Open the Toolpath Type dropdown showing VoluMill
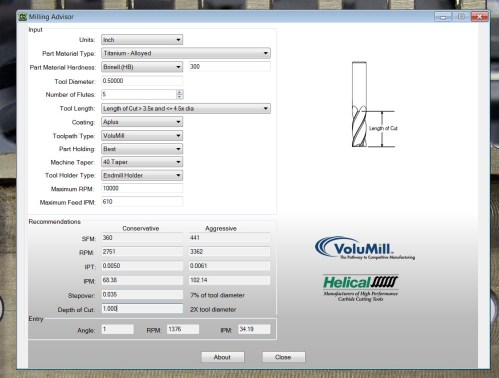Image resolution: width=499 pixels, height=378 pixels. (x=142, y=136)
